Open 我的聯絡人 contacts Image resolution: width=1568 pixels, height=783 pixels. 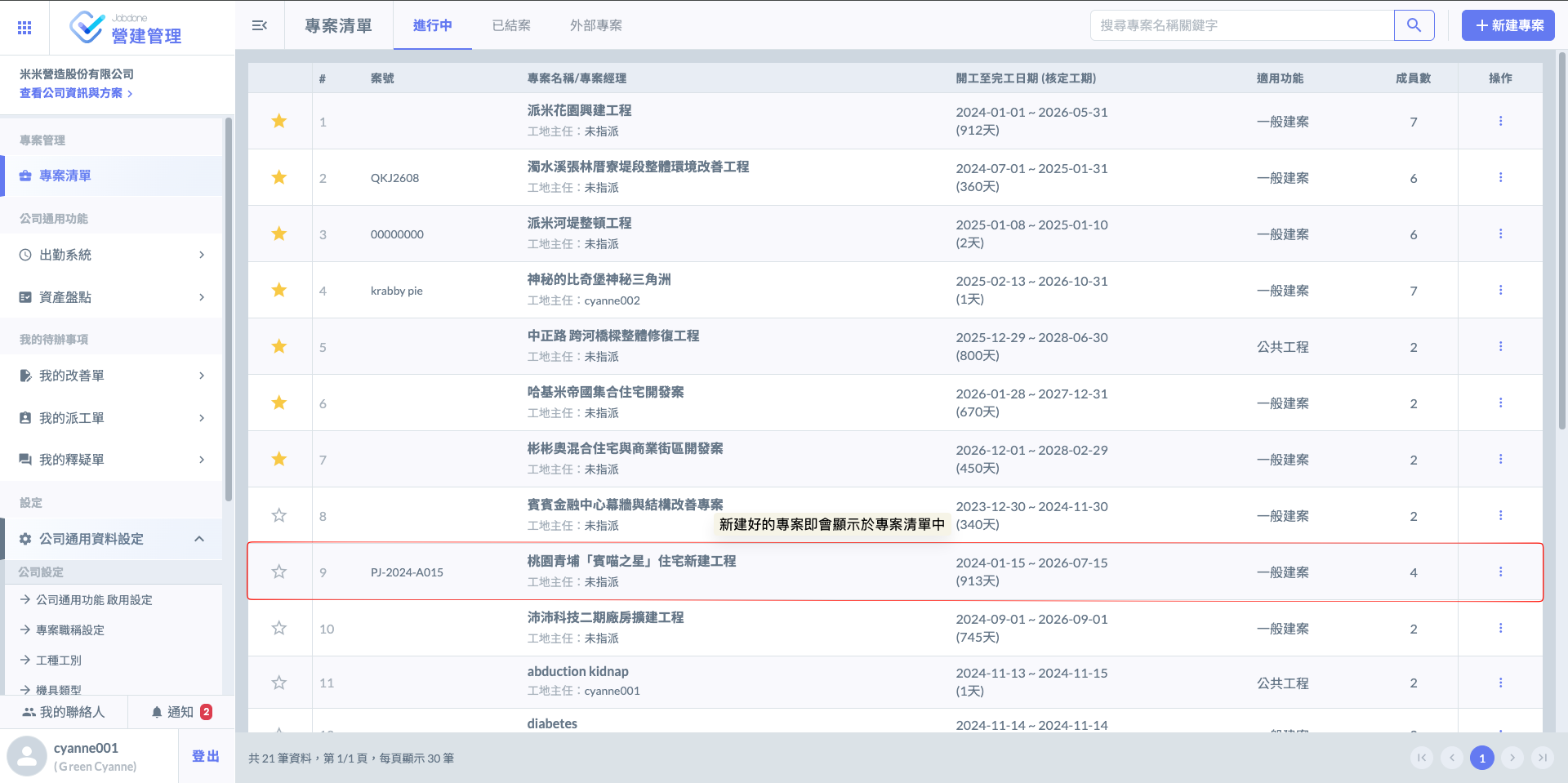(x=64, y=712)
